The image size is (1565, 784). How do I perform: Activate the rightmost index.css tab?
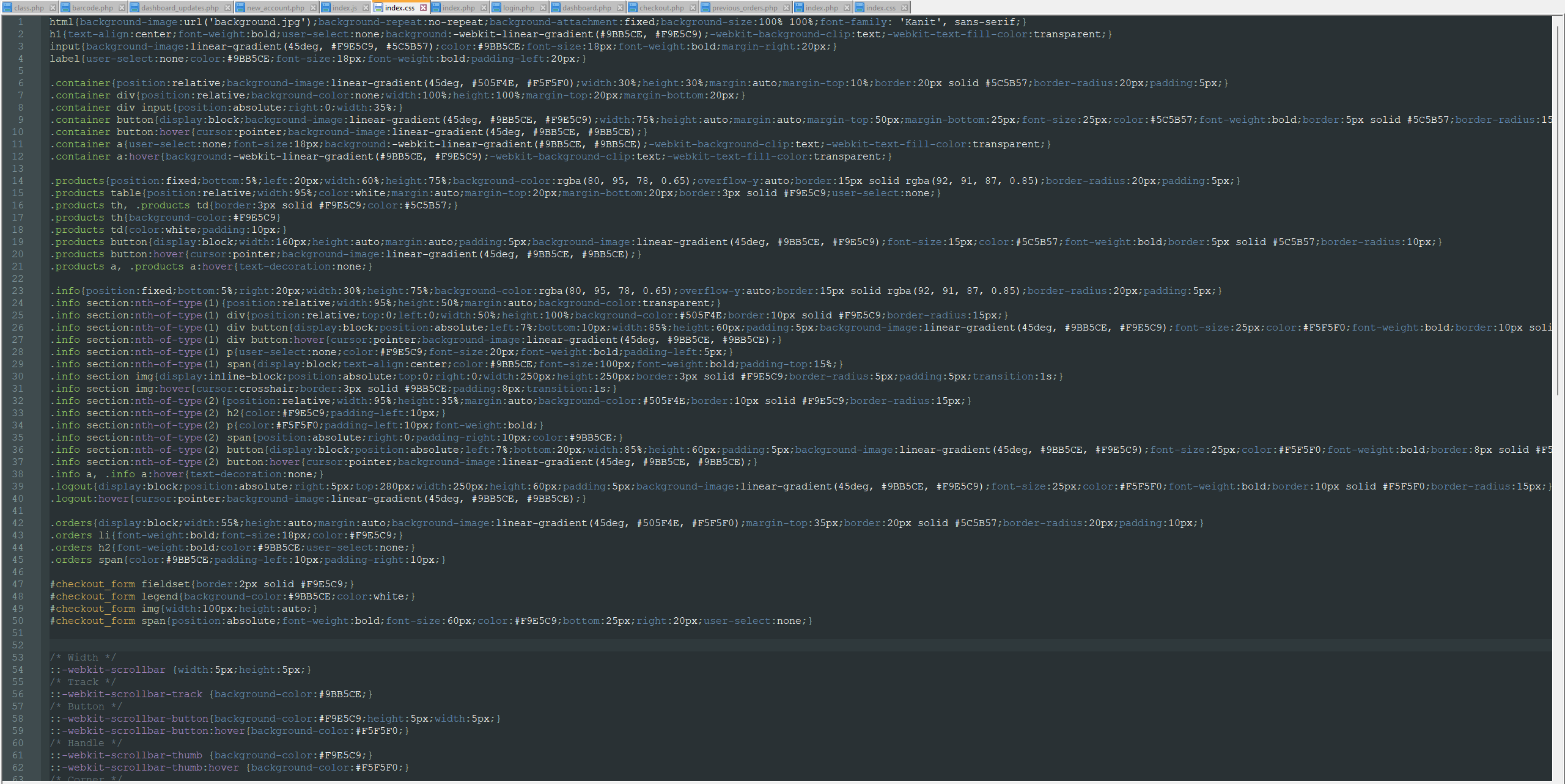click(x=882, y=7)
